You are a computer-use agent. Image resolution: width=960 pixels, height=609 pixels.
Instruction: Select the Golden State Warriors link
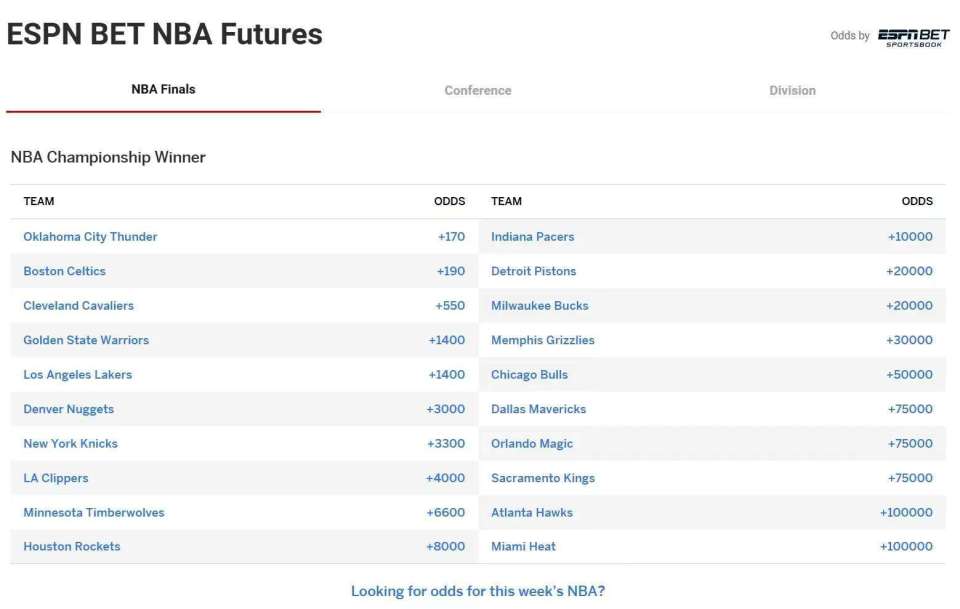coord(86,340)
